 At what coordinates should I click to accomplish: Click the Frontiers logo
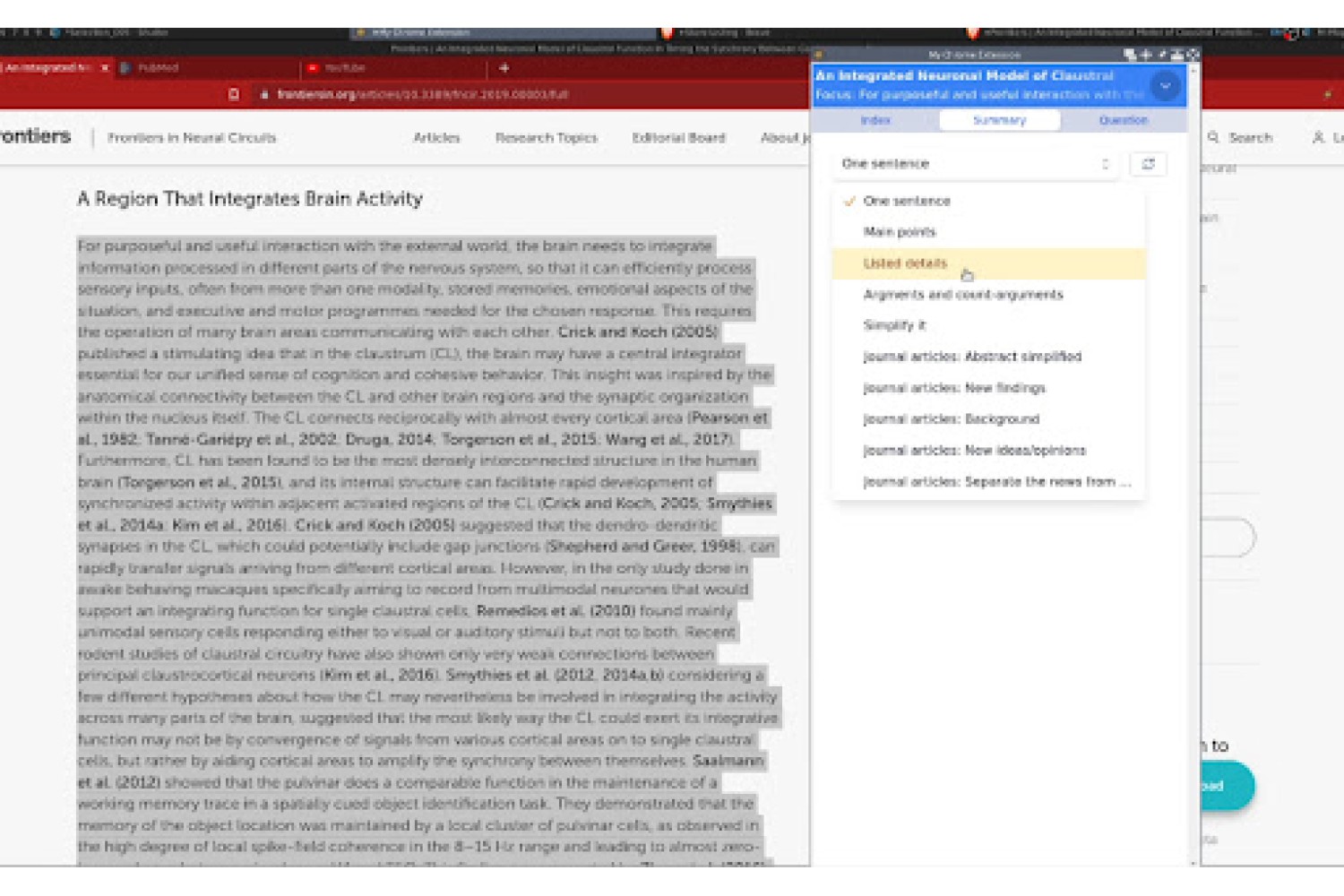pos(35,136)
